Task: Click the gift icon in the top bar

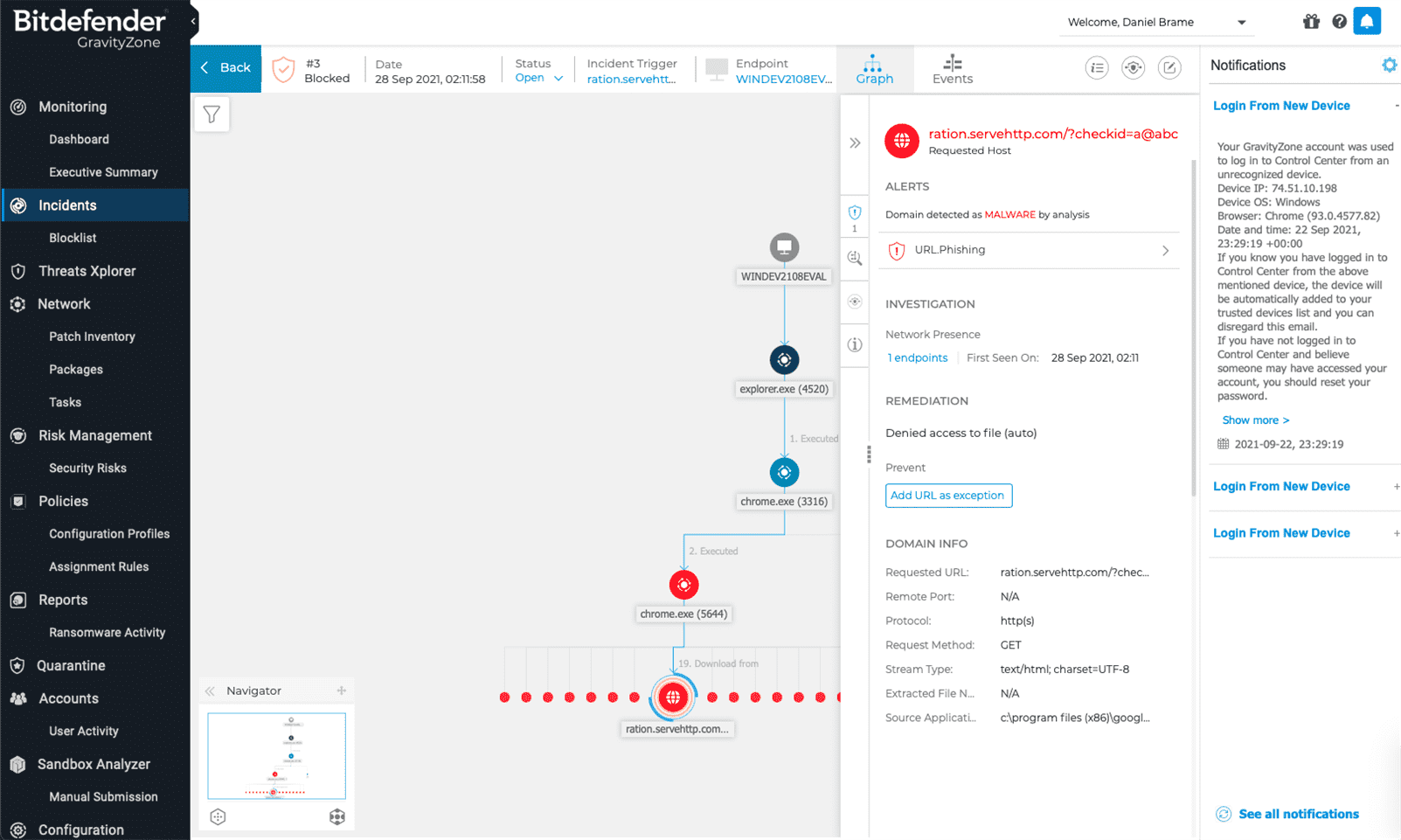Action: (x=1311, y=22)
